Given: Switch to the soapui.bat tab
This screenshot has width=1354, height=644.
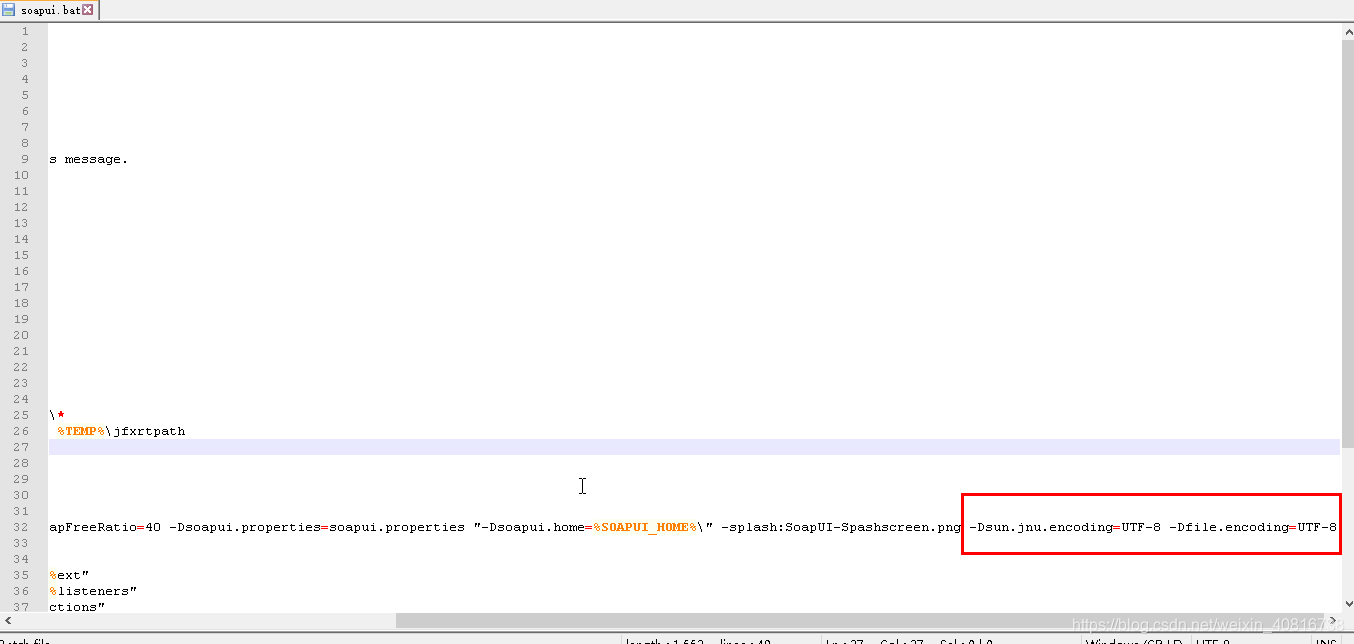Looking at the screenshot, I should point(49,10).
